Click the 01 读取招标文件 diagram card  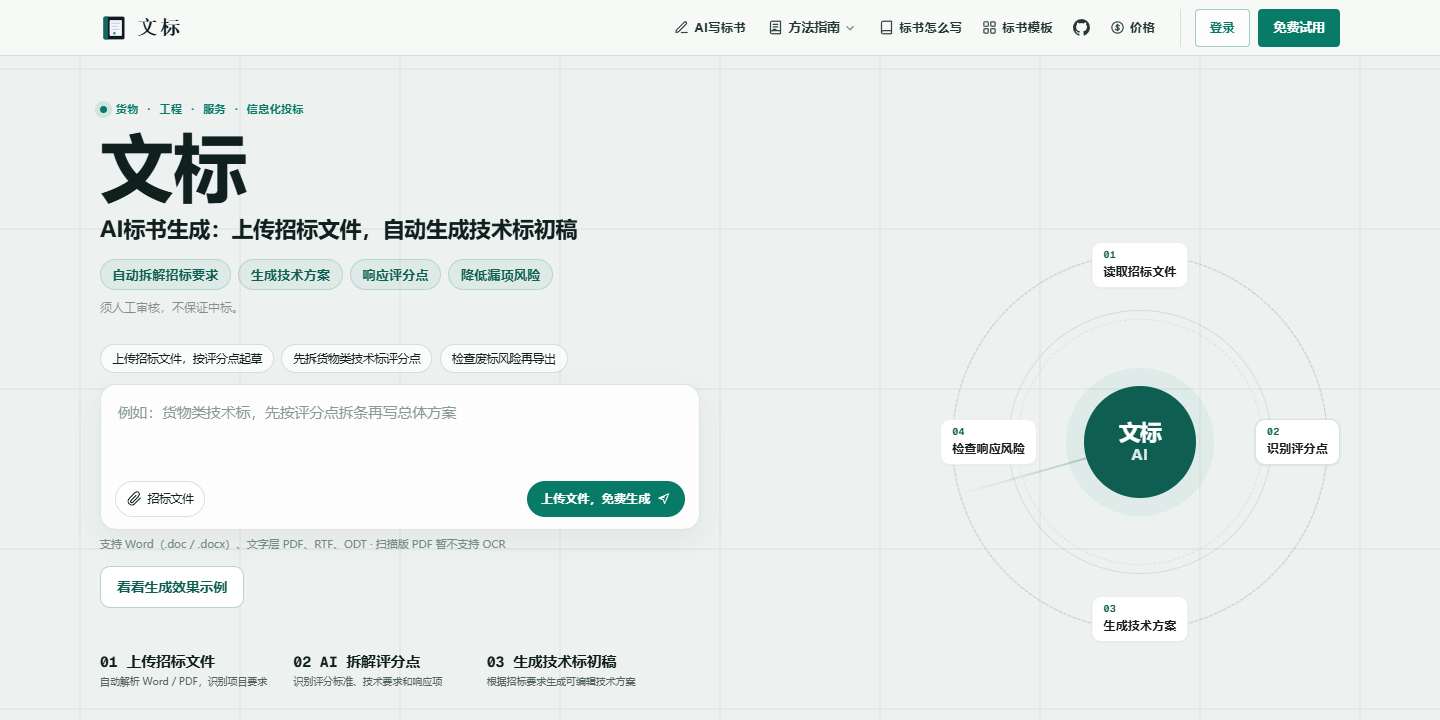[1140, 264]
